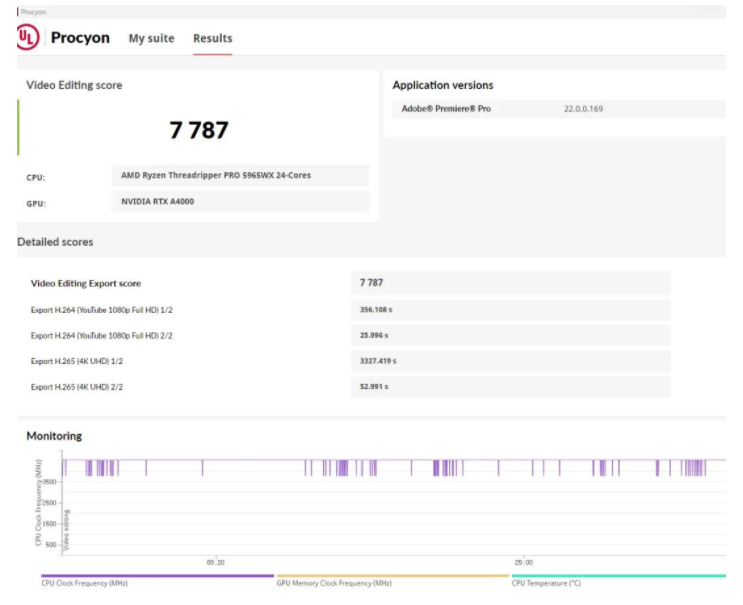Select the Export score value 7 787 in Detailed scores
Screen dimensions: 743x605
[371, 283]
